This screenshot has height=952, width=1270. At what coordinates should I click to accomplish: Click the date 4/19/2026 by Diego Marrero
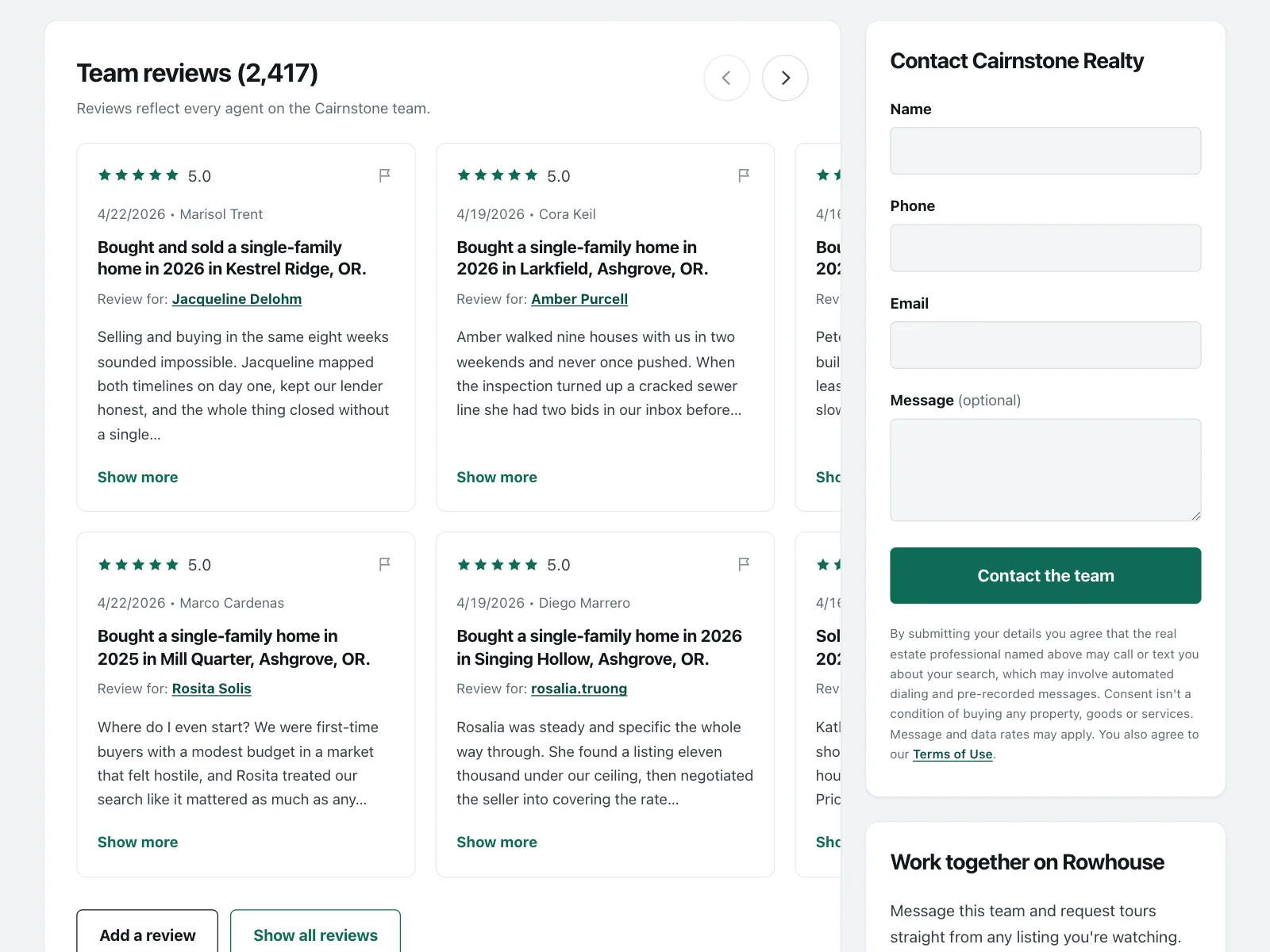pyautogui.click(x=491, y=603)
